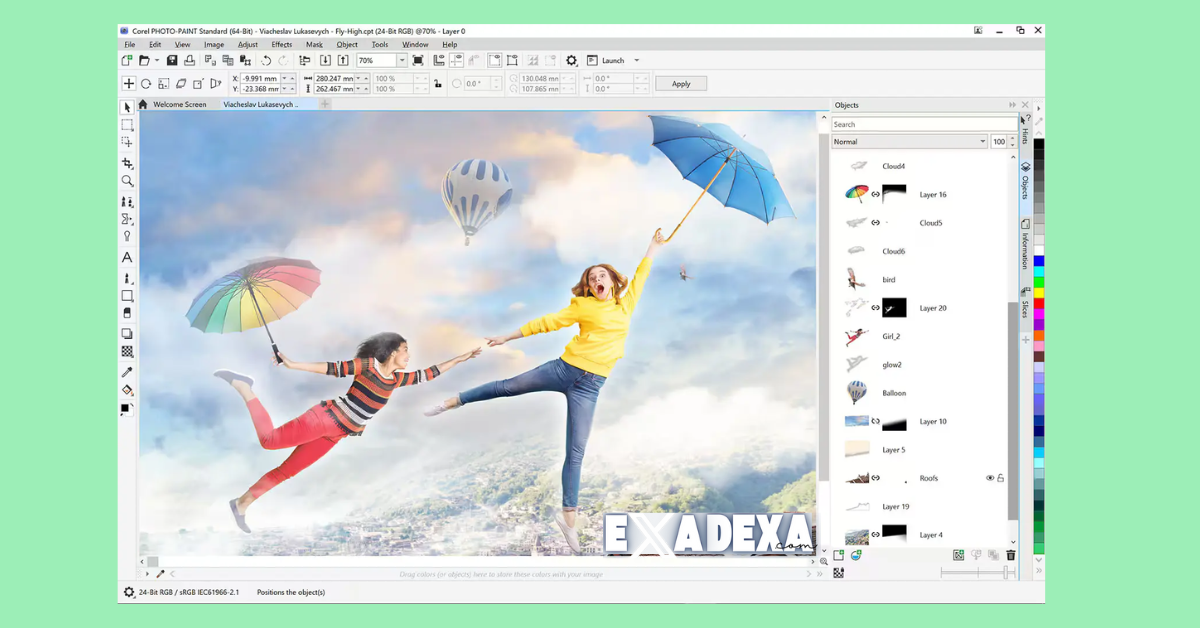Unlock the Roofs layer
This screenshot has height=628, width=1200.
coord(1001,478)
